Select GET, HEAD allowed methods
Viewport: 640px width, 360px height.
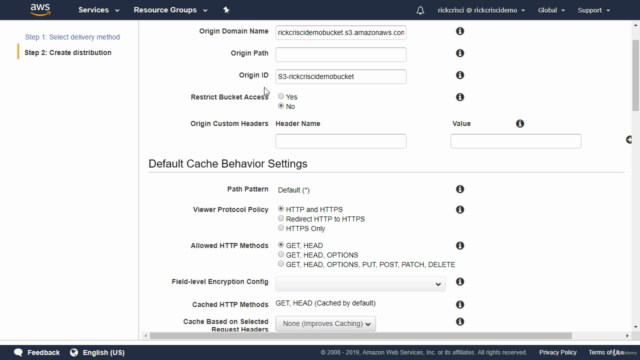coord(281,245)
